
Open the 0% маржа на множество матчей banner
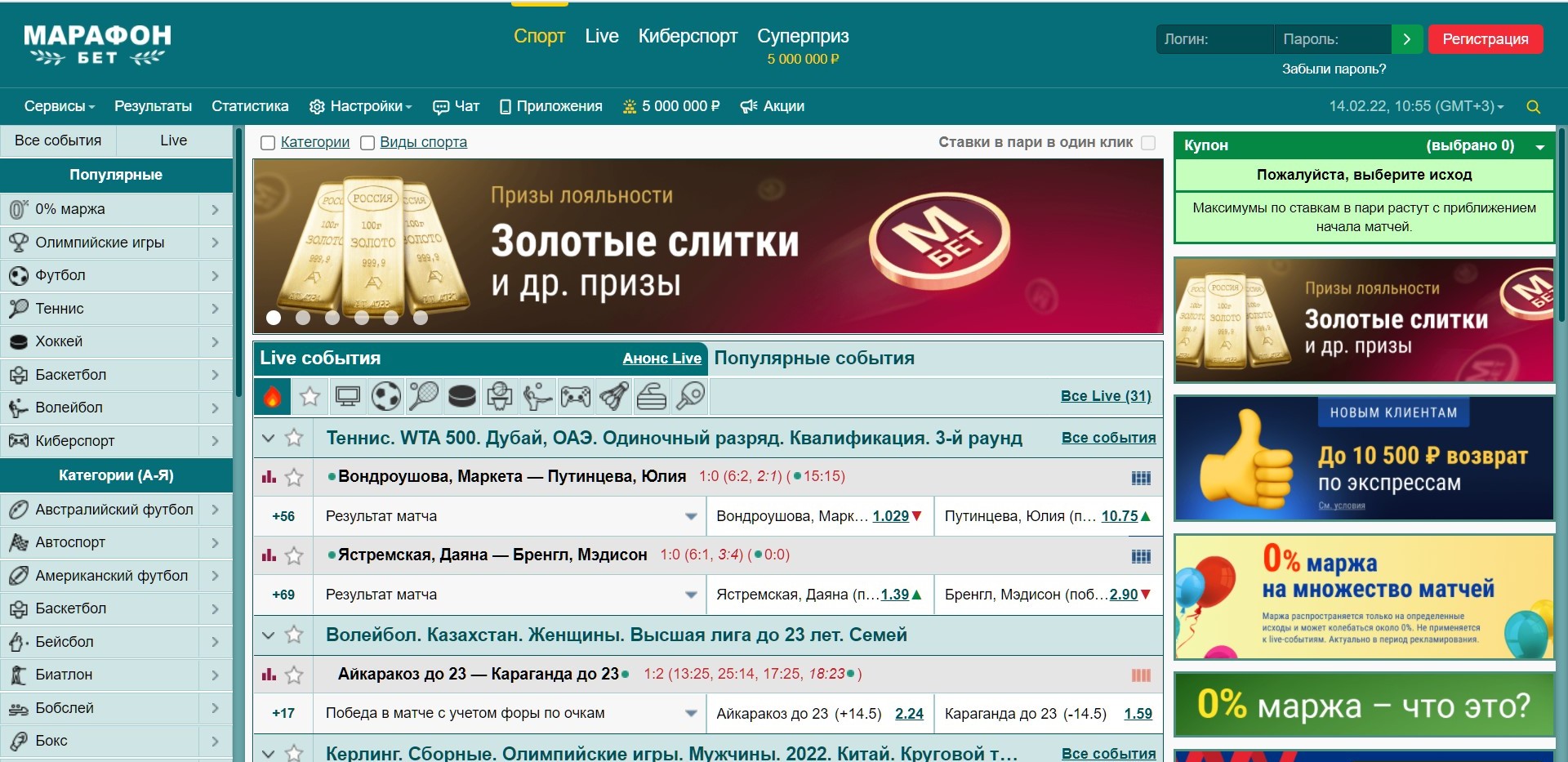point(1364,597)
